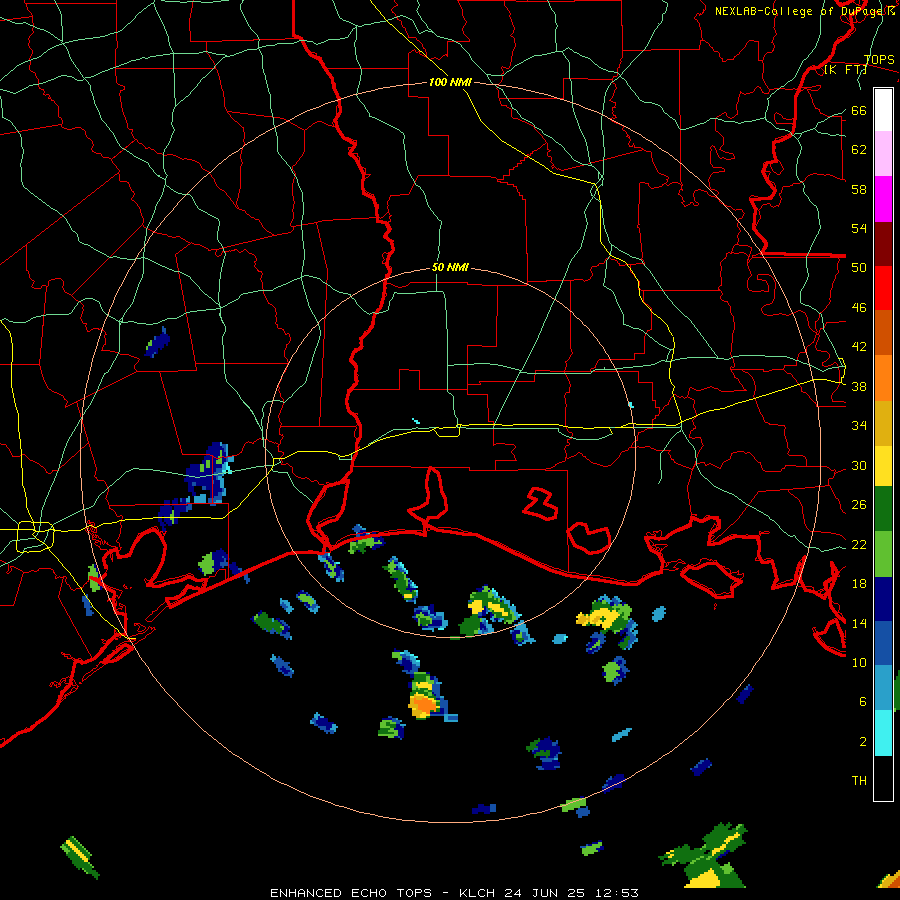Viewport: 900px width, 900px height.
Task: Click the black TH legend swatch
Action: click(883, 778)
